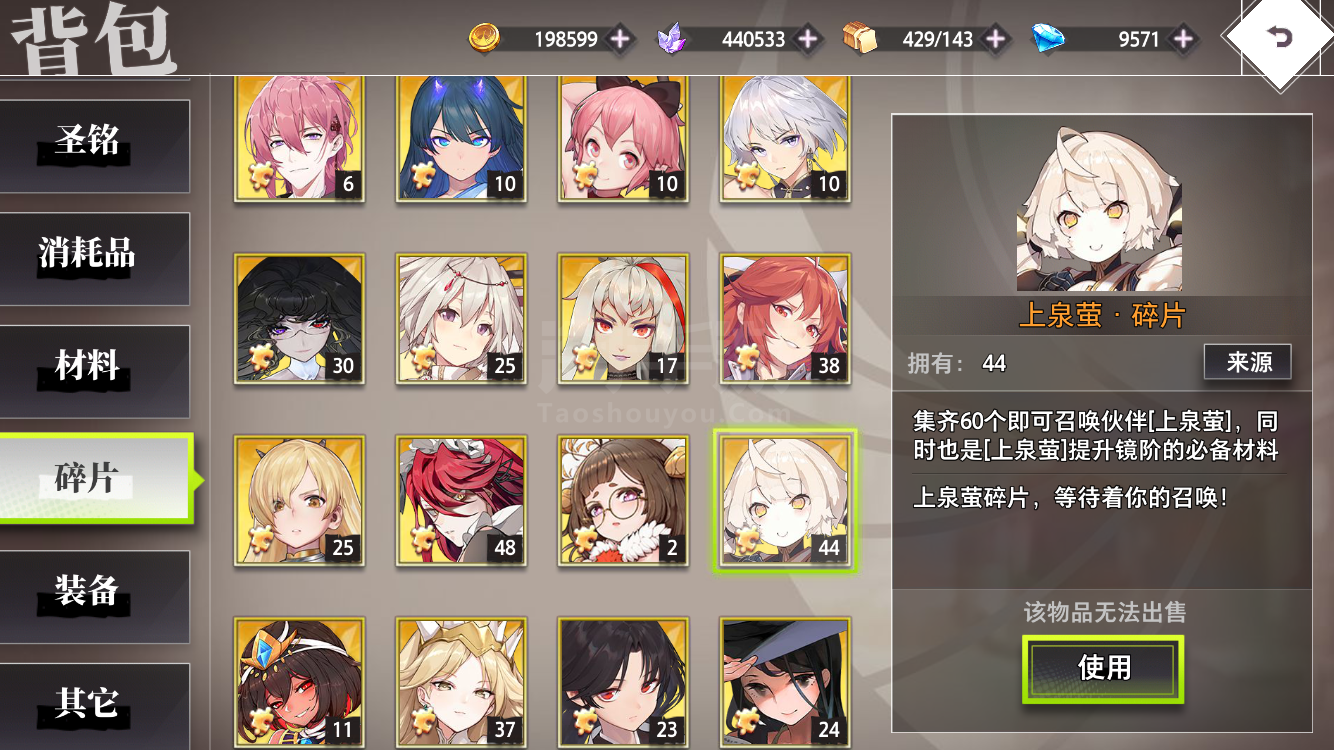This screenshot has height=750, width=1334.
Task: Add bread stamina with plus icon
Action: [995, 39]
